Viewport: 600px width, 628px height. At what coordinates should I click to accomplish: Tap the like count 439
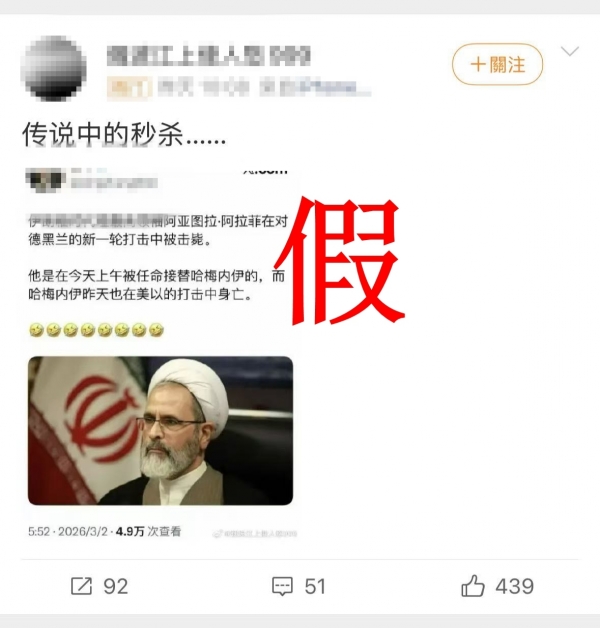point(515,587)
